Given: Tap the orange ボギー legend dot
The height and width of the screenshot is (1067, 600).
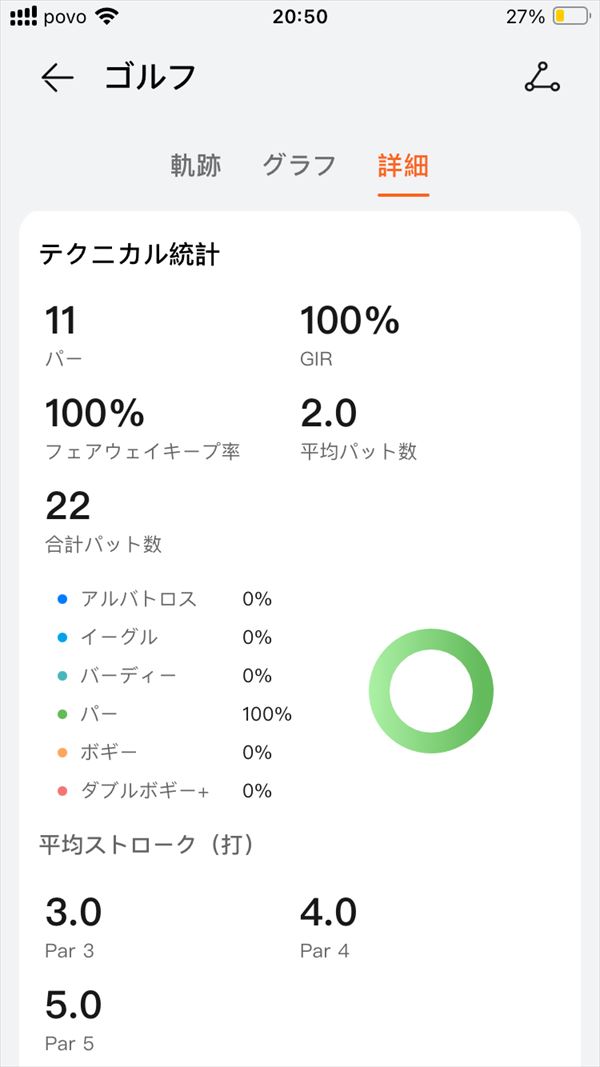Looking at the screenshot, I should coord(63,753).
